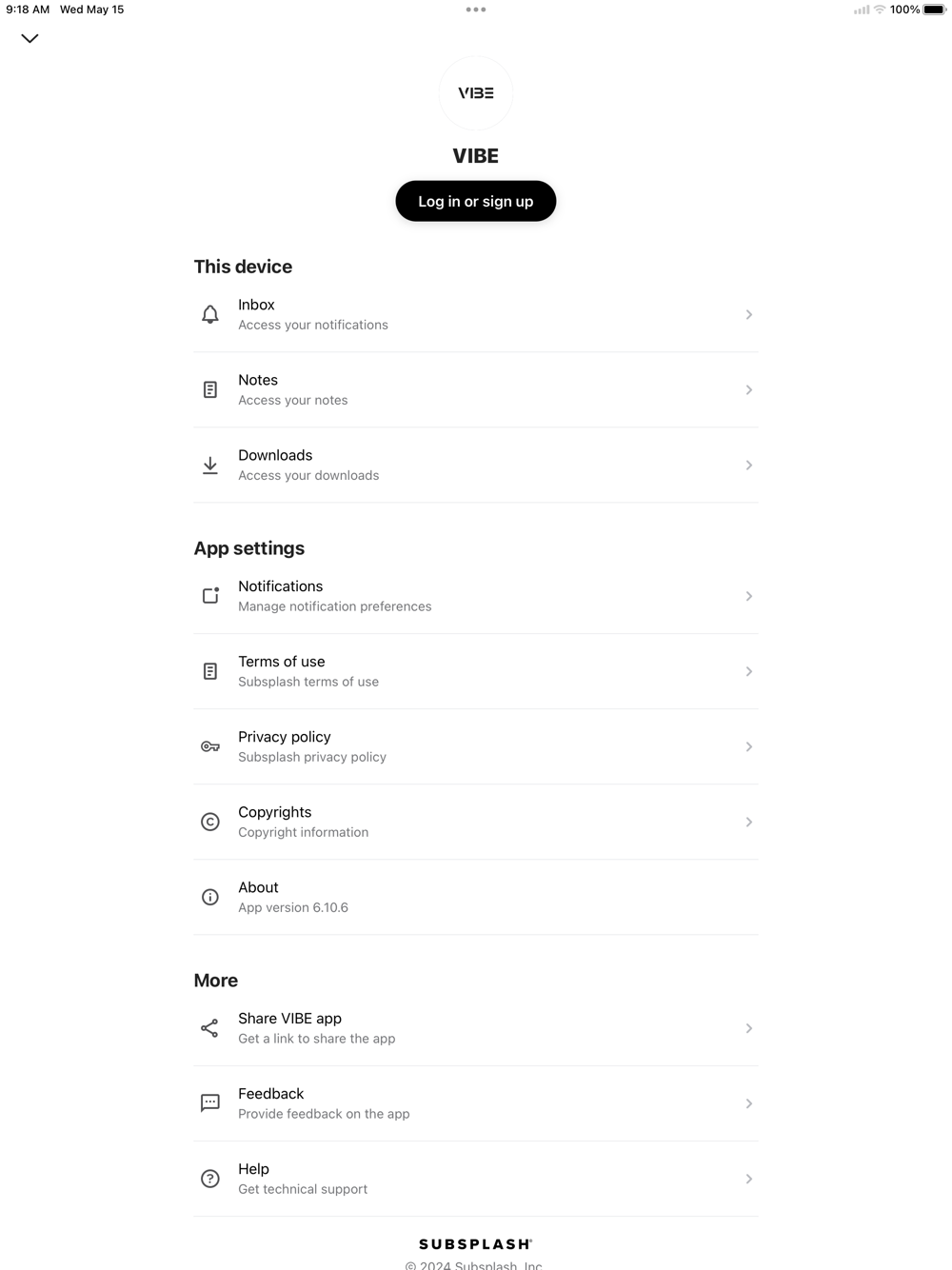952x1270 pixels.
Task: Select the Privacy policy menu entry
Action: click(x=475, y=746)
